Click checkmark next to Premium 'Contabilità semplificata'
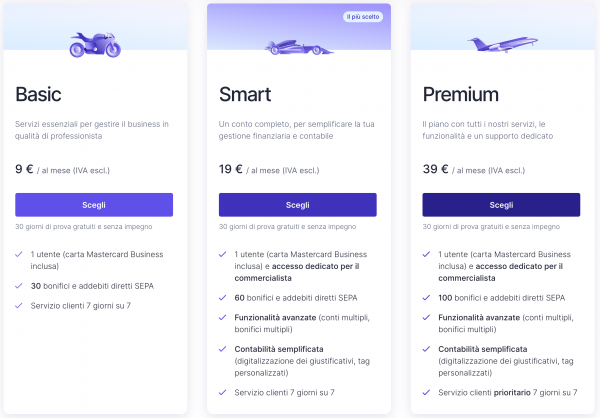This screenshot has width=600, height=418. pos(427,349)
